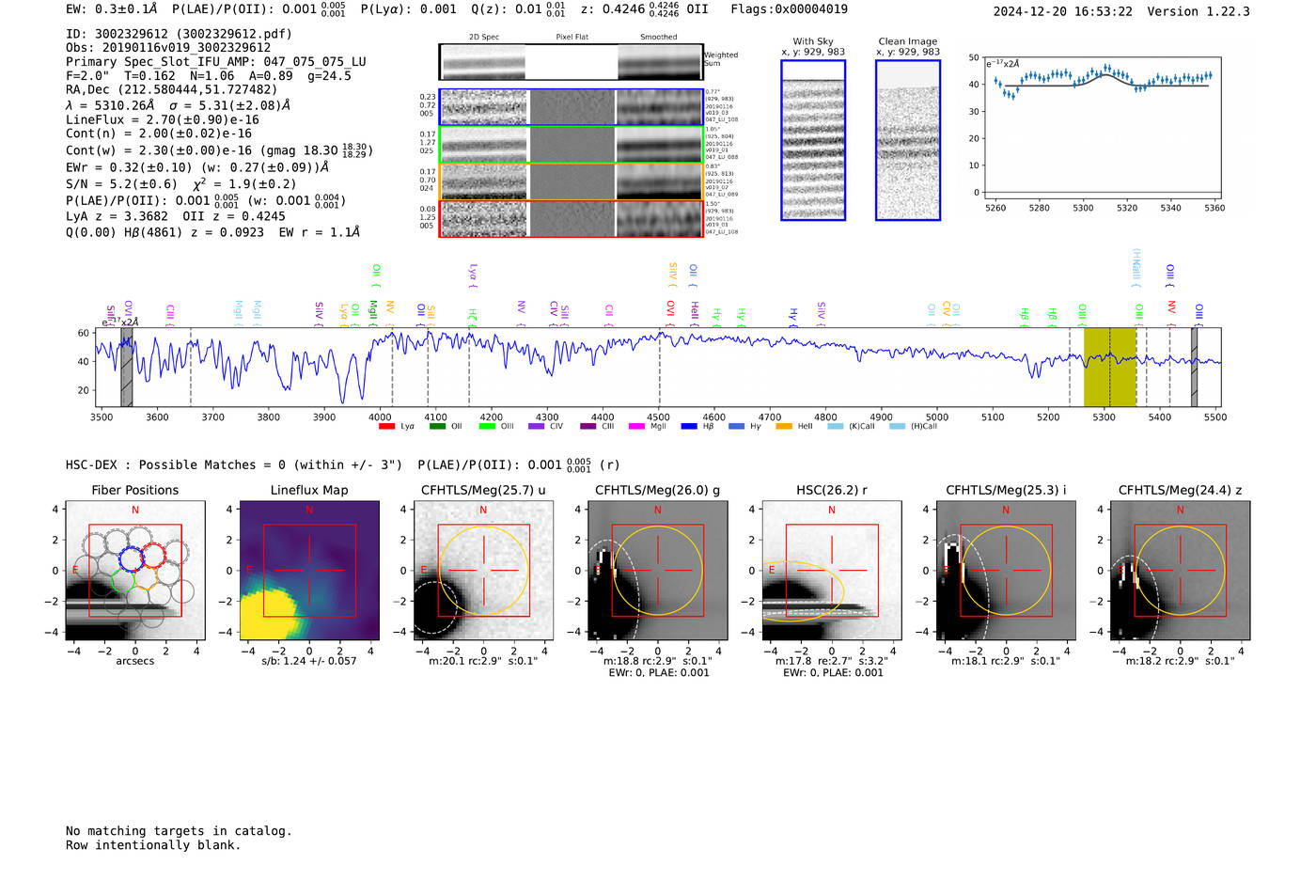The height and width of the screenshot is (896, 1316).
Task: Click the Q(0.00) Hβ(4861) z = 0.0923 line
Action: pyautogui.click(x=213, y=232)
